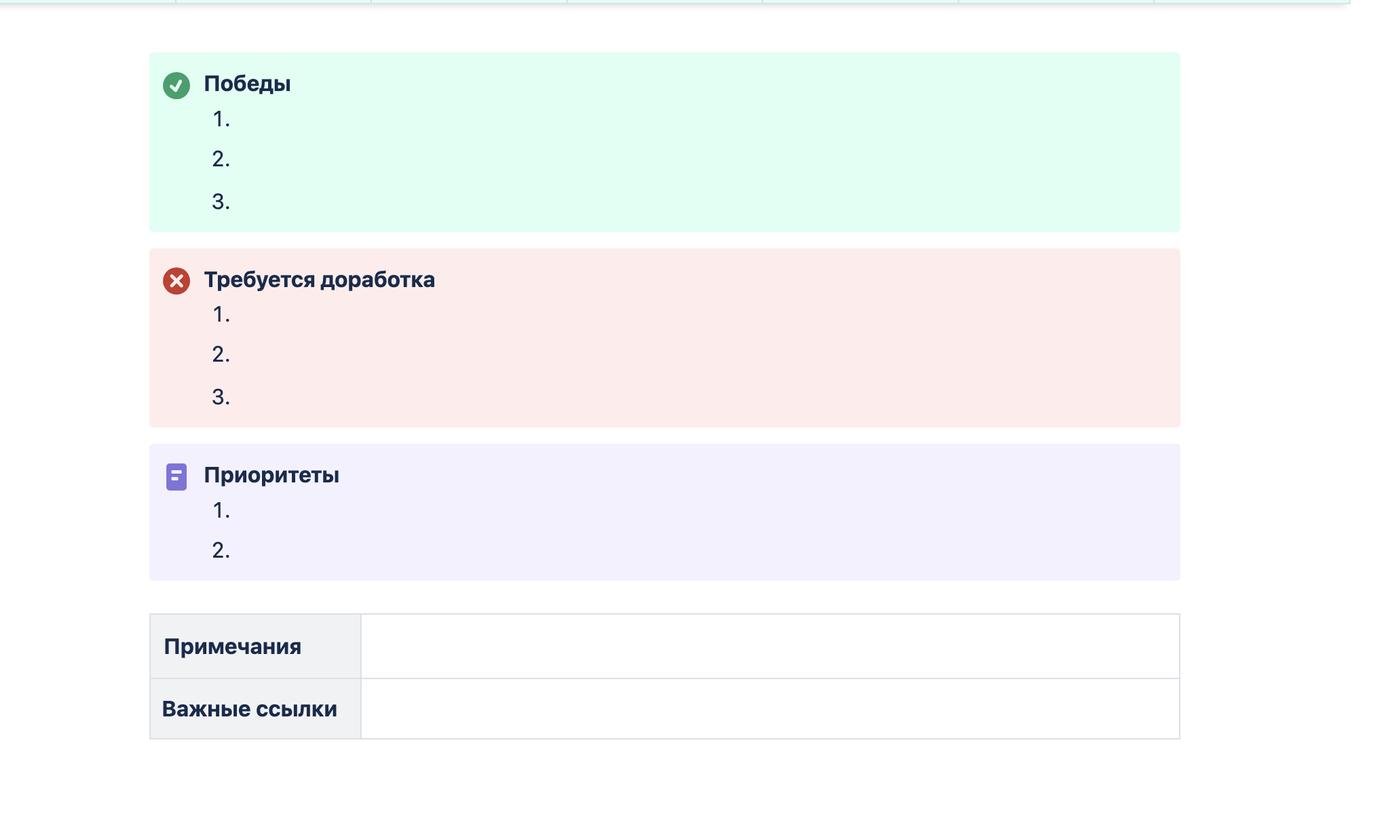
Task: Place cursor in the Требуется доработка heading
Action: tap(319, 280)
